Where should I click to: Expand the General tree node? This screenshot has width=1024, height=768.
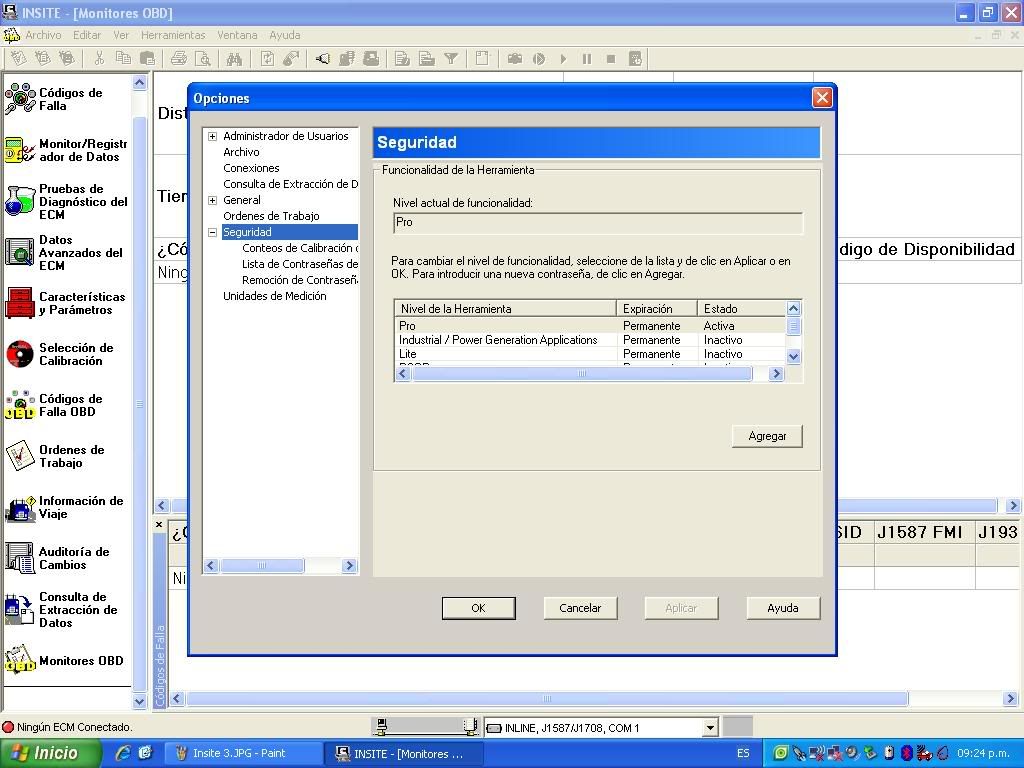point(212,200)
